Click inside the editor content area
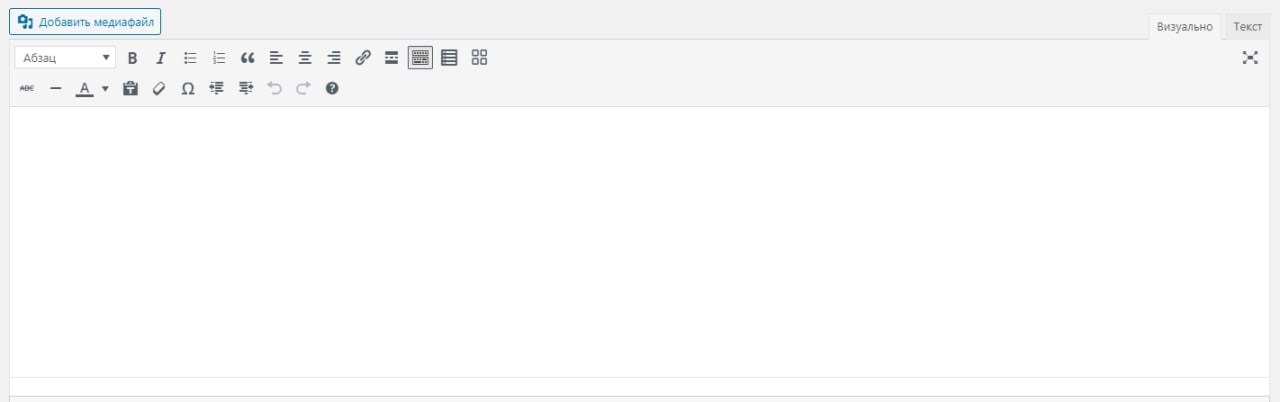Viewport: 1280px width, 402px height. click(x=639, y=241)
